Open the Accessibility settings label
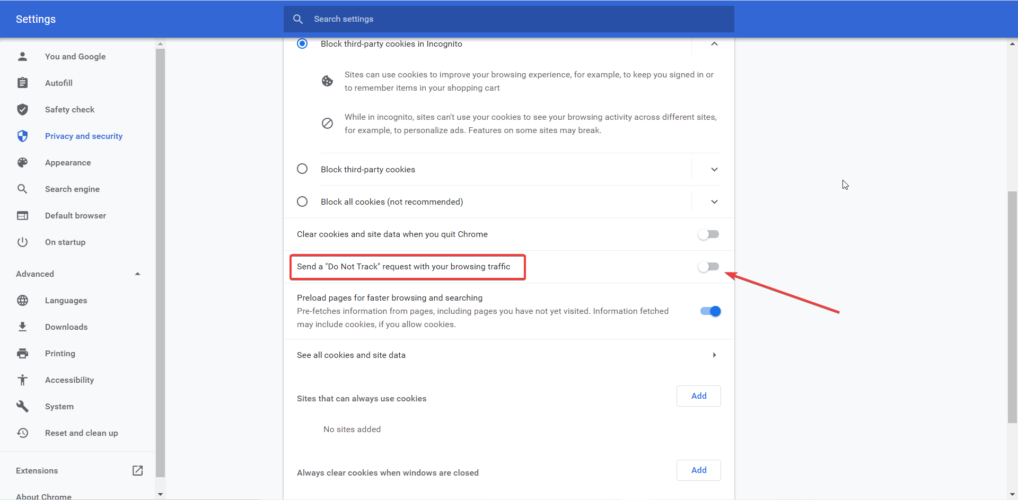This screenshot has height=500, width=1018. pyautogui.click(x=69, y=380)
